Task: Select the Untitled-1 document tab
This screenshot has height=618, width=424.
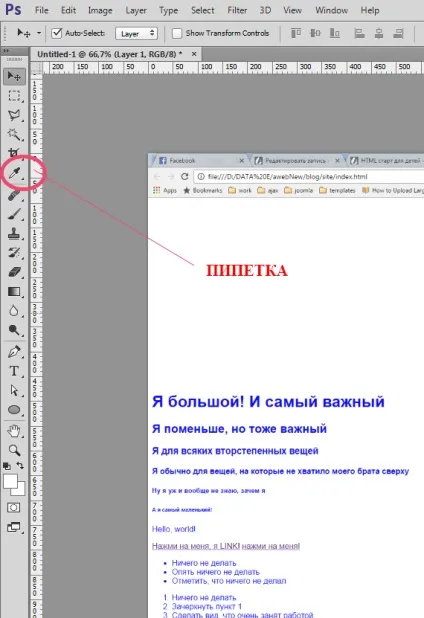Action: point(110,54)
